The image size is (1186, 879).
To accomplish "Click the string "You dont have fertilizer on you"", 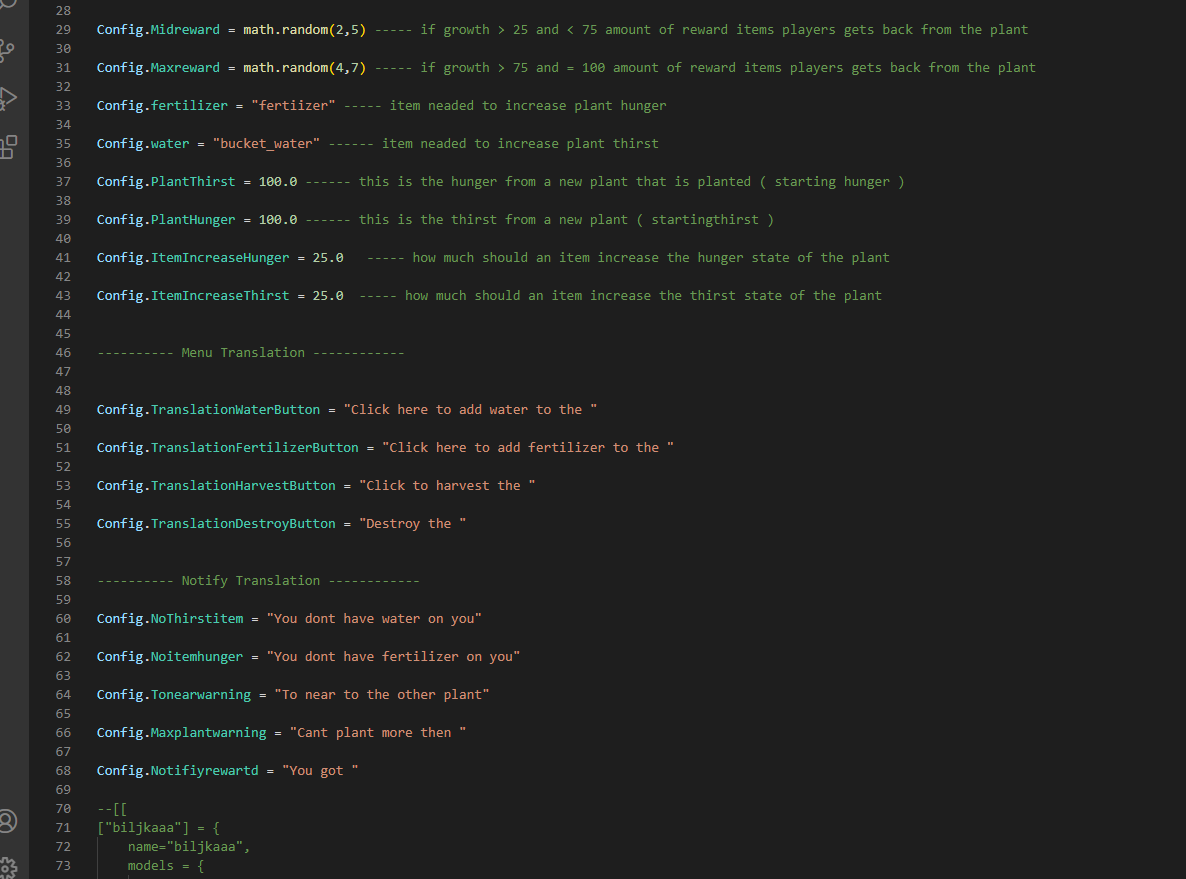I will coord(393,657).
